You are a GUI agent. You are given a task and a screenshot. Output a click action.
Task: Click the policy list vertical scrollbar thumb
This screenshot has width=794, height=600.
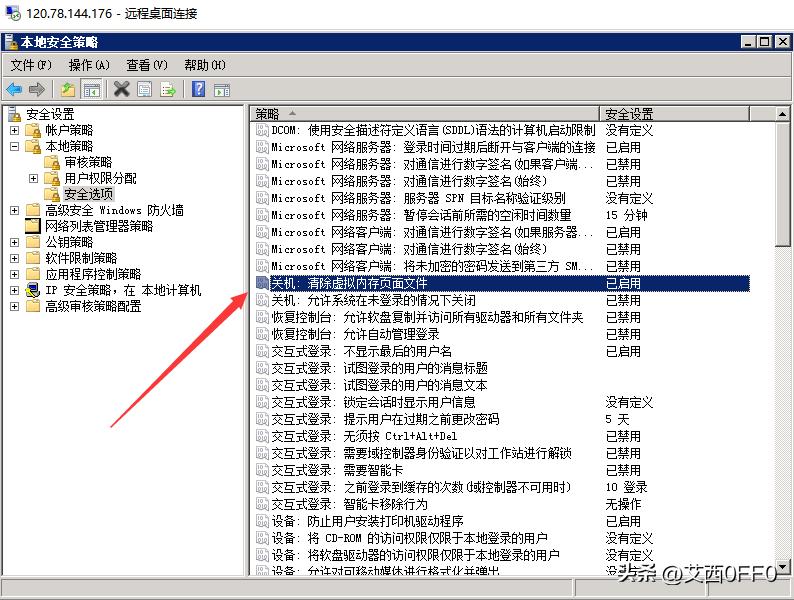click(782, 184)
